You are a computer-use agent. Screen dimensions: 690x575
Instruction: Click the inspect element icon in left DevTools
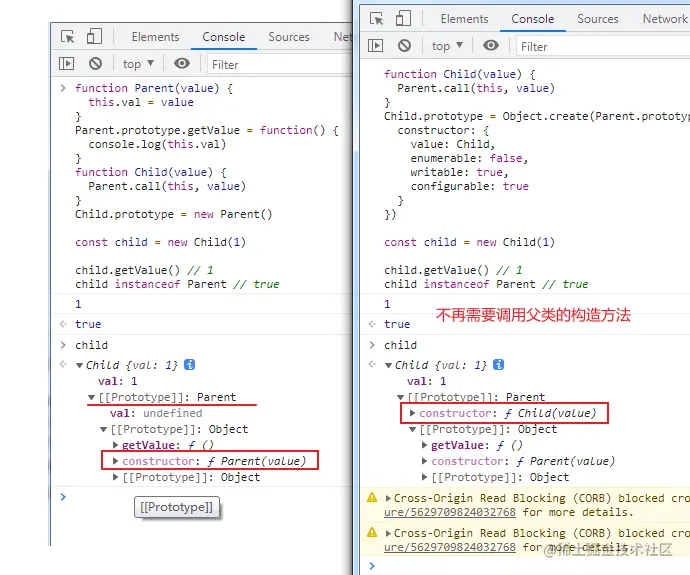coord(68,37)
